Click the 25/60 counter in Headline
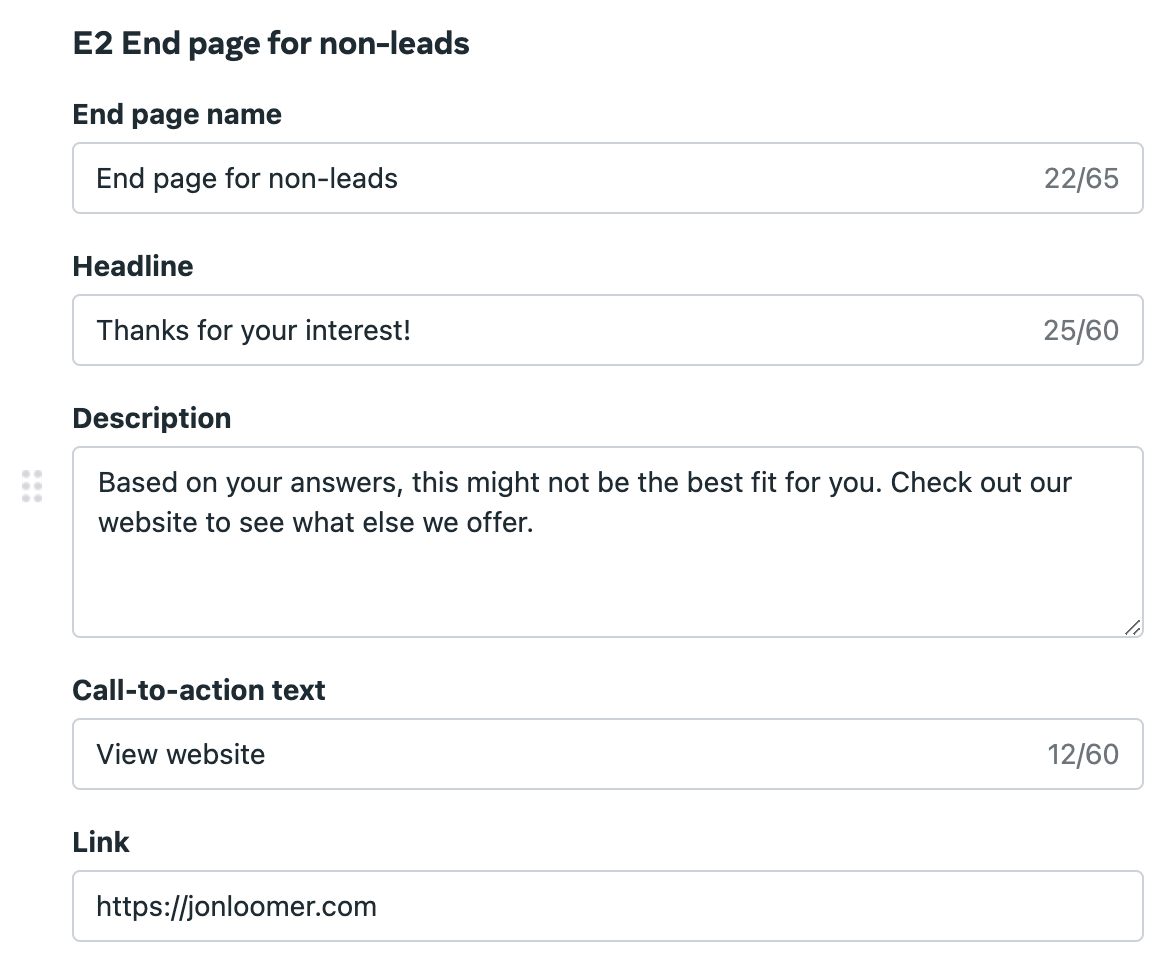 point(1081,330)
